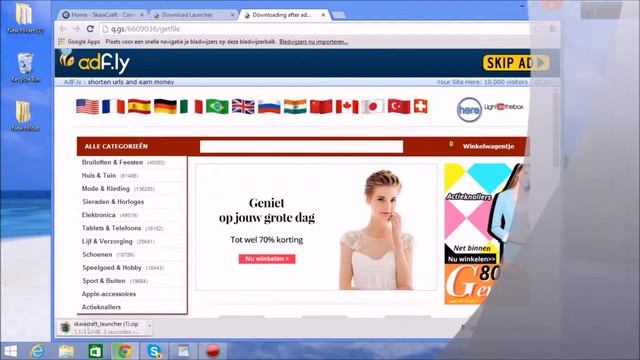Select the United States flag
Screen dimensions: 640x360
click(87, 107)
